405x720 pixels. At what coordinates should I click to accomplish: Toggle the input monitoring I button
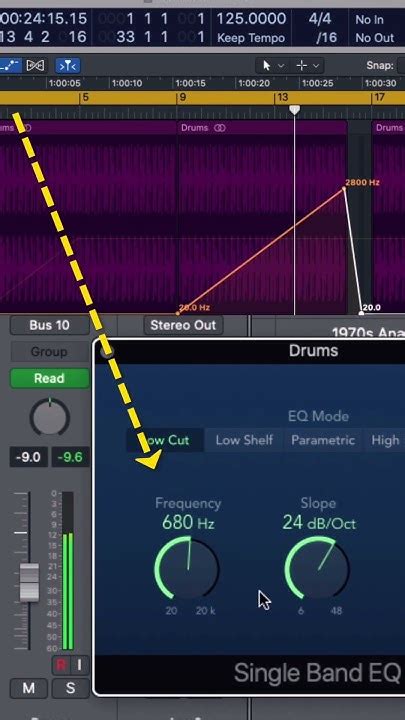tap(79, 665)
